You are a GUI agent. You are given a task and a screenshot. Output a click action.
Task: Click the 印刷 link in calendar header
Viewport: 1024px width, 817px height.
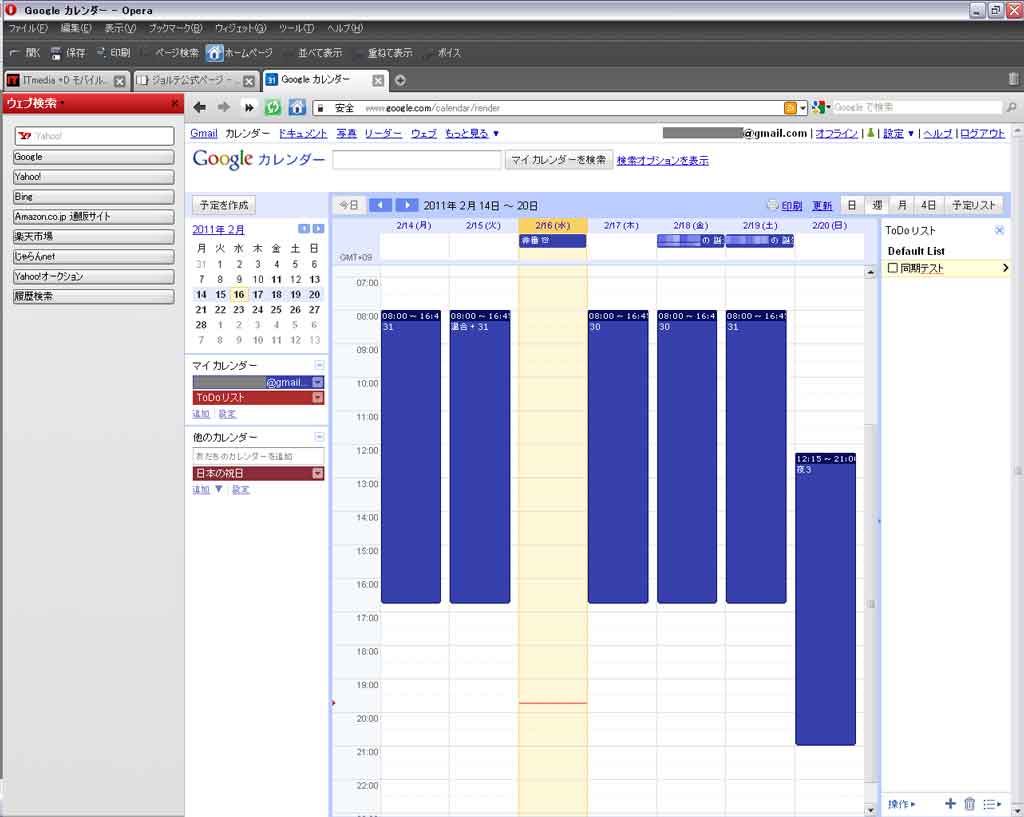pyautogui.click(x=792, y=206)
